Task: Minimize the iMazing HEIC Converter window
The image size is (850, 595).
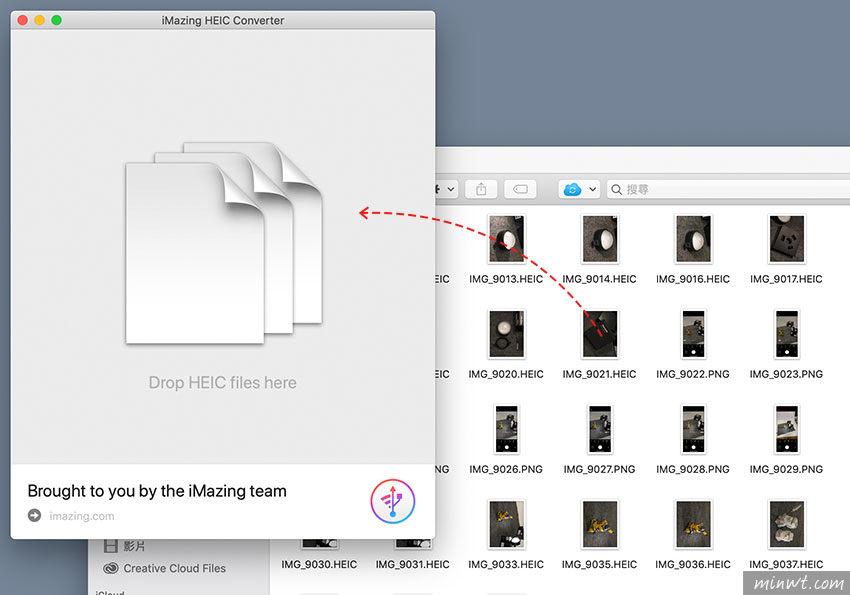Action: 40,20
